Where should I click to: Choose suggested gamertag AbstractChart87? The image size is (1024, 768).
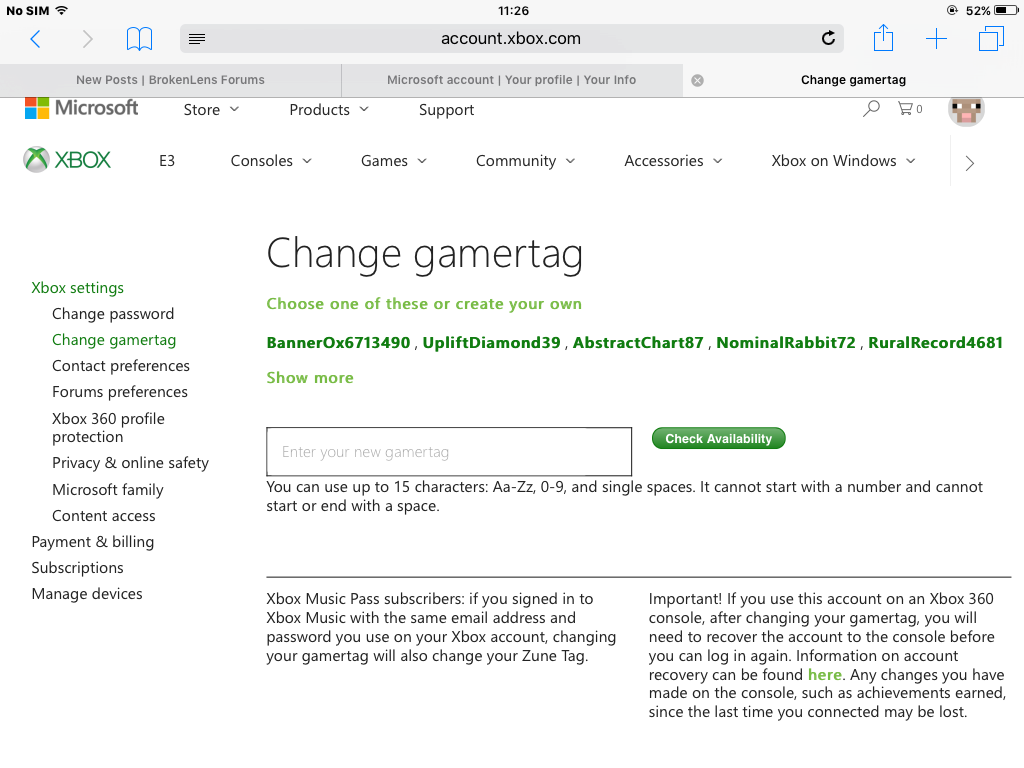click(x=638, y=343)
